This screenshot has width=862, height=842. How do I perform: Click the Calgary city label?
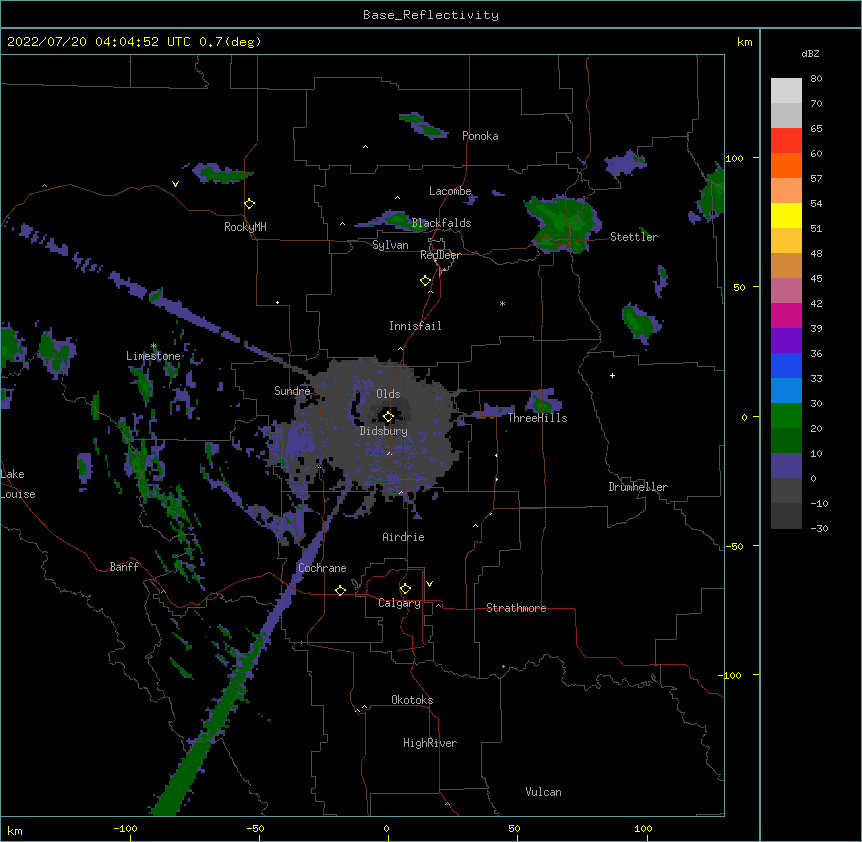click(x=399, y=603)
